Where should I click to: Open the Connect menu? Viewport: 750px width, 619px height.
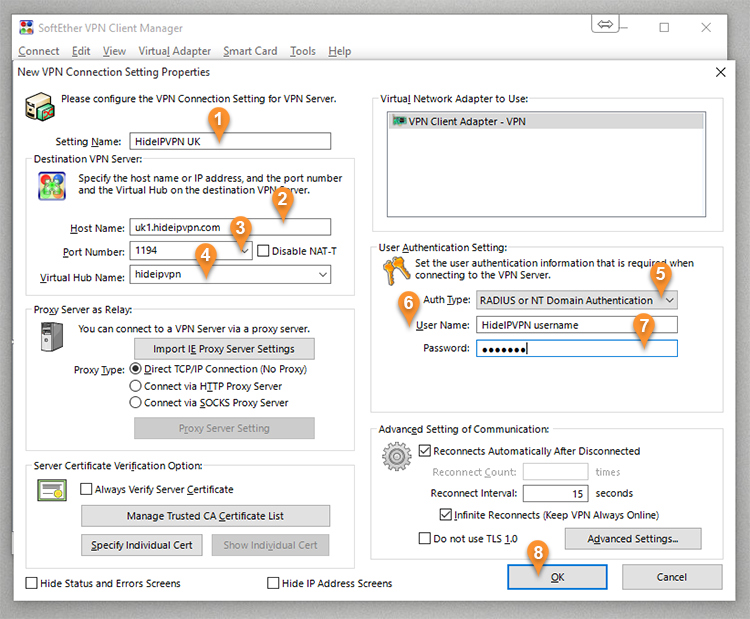(x=39, y=51)
